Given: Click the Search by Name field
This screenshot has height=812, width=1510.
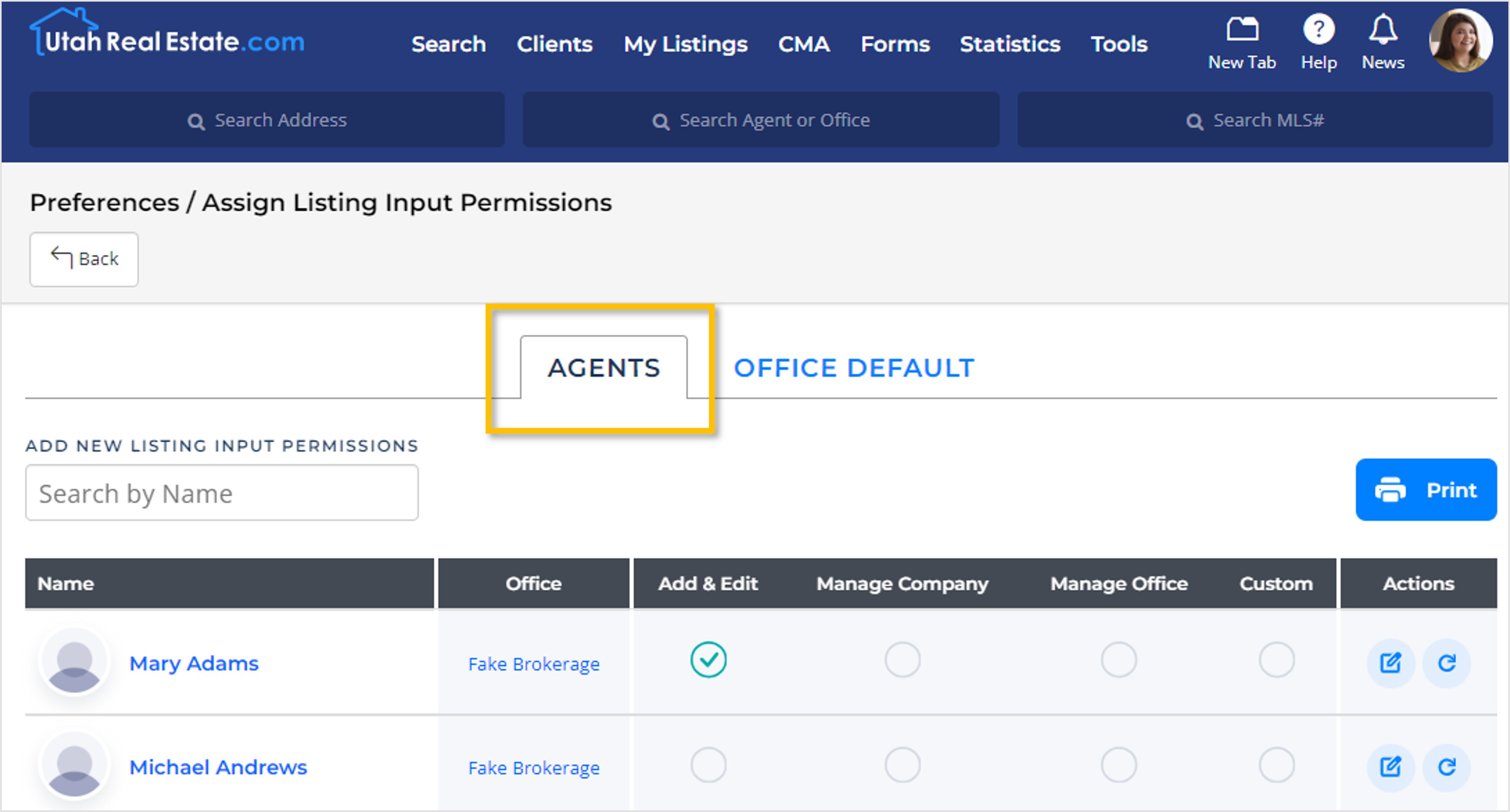Looking at the screenshot, I should pyautogui.click(x=222, y=493).
